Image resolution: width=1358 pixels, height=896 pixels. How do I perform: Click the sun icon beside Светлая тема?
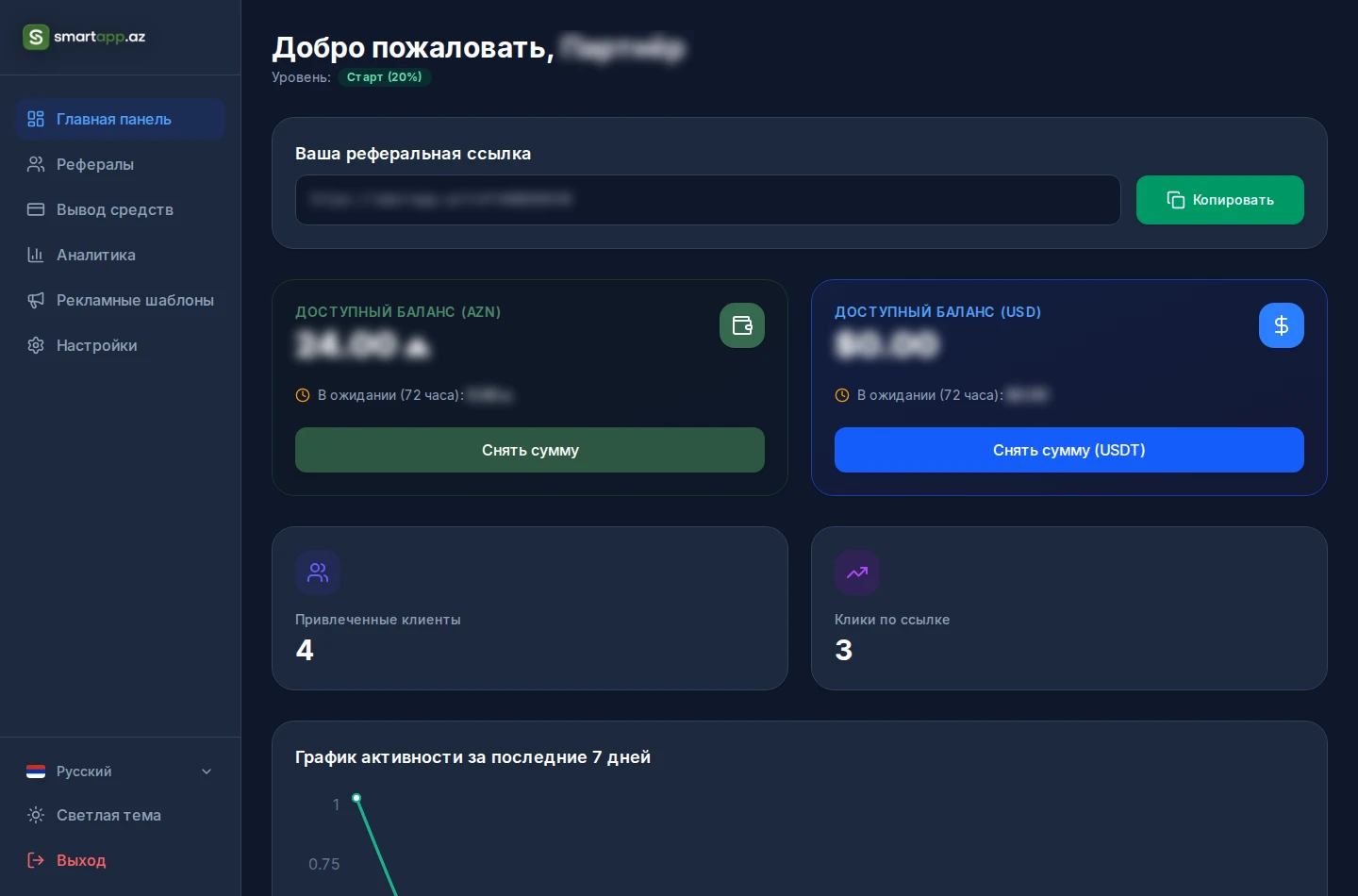[36, 815]
